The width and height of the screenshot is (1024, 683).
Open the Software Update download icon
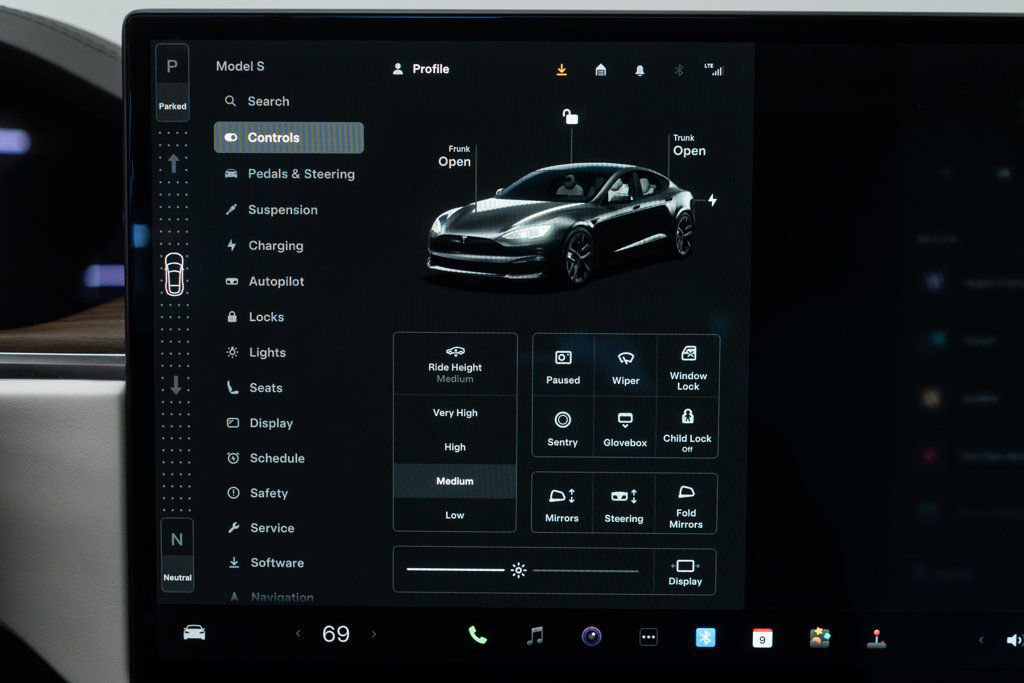pos(561,69)
